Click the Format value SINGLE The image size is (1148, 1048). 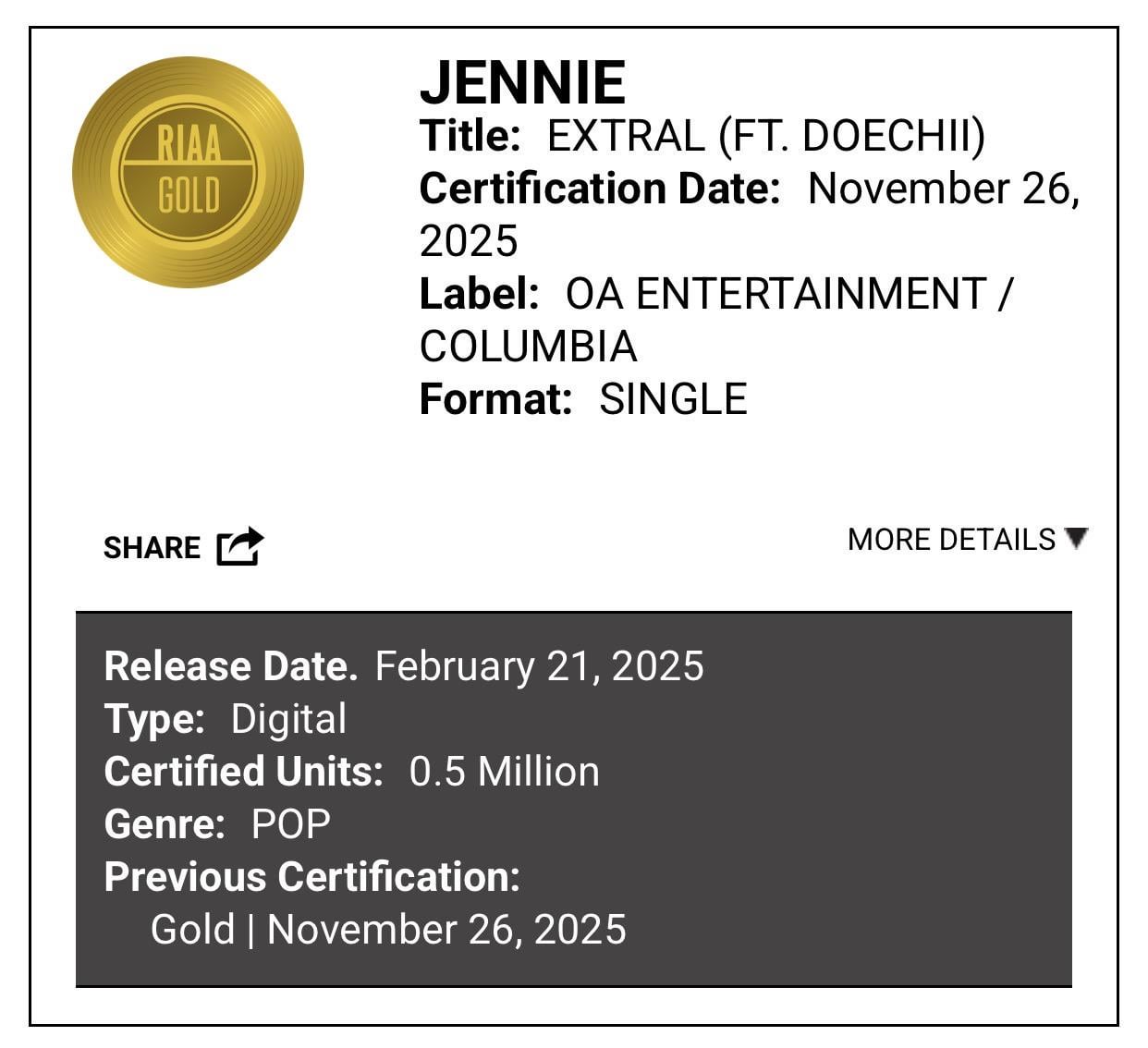click(x=673, y=400)
